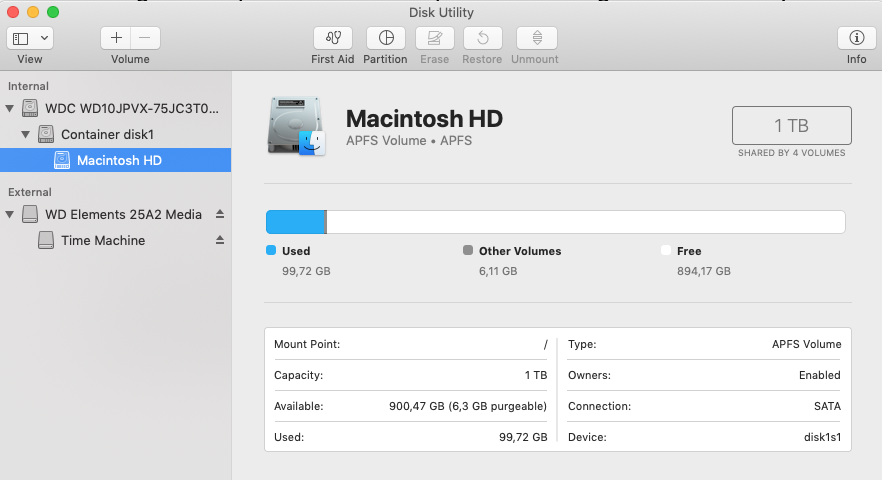Open the Partition tool

coord(386,38)
